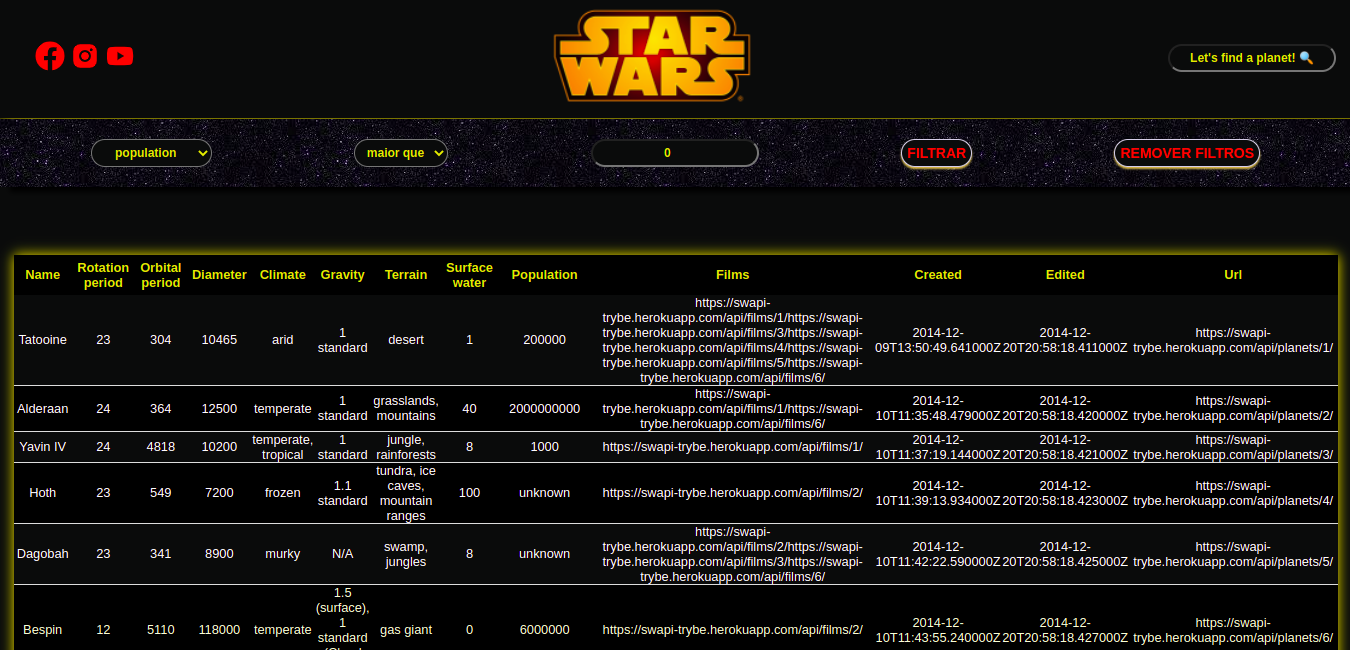Click the Climate column header
The width and height of the screenshot is (1350, 650).
tap(283, 275)
